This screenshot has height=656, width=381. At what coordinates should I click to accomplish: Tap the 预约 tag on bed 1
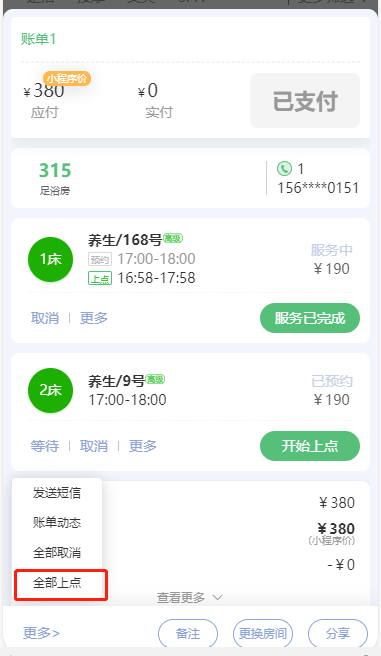click(100, 259)
